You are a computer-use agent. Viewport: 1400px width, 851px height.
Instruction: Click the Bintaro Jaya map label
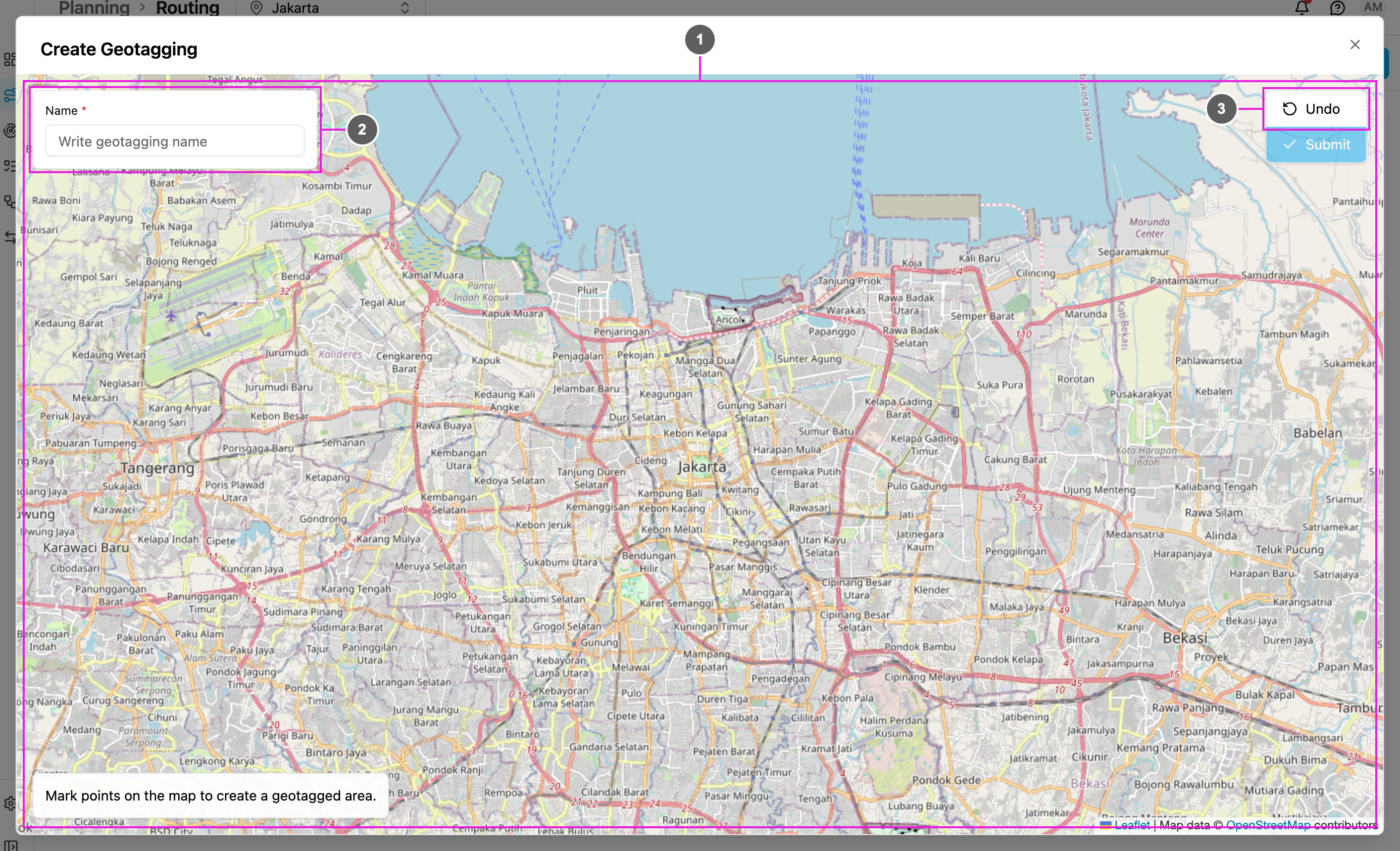click(336, 752)
